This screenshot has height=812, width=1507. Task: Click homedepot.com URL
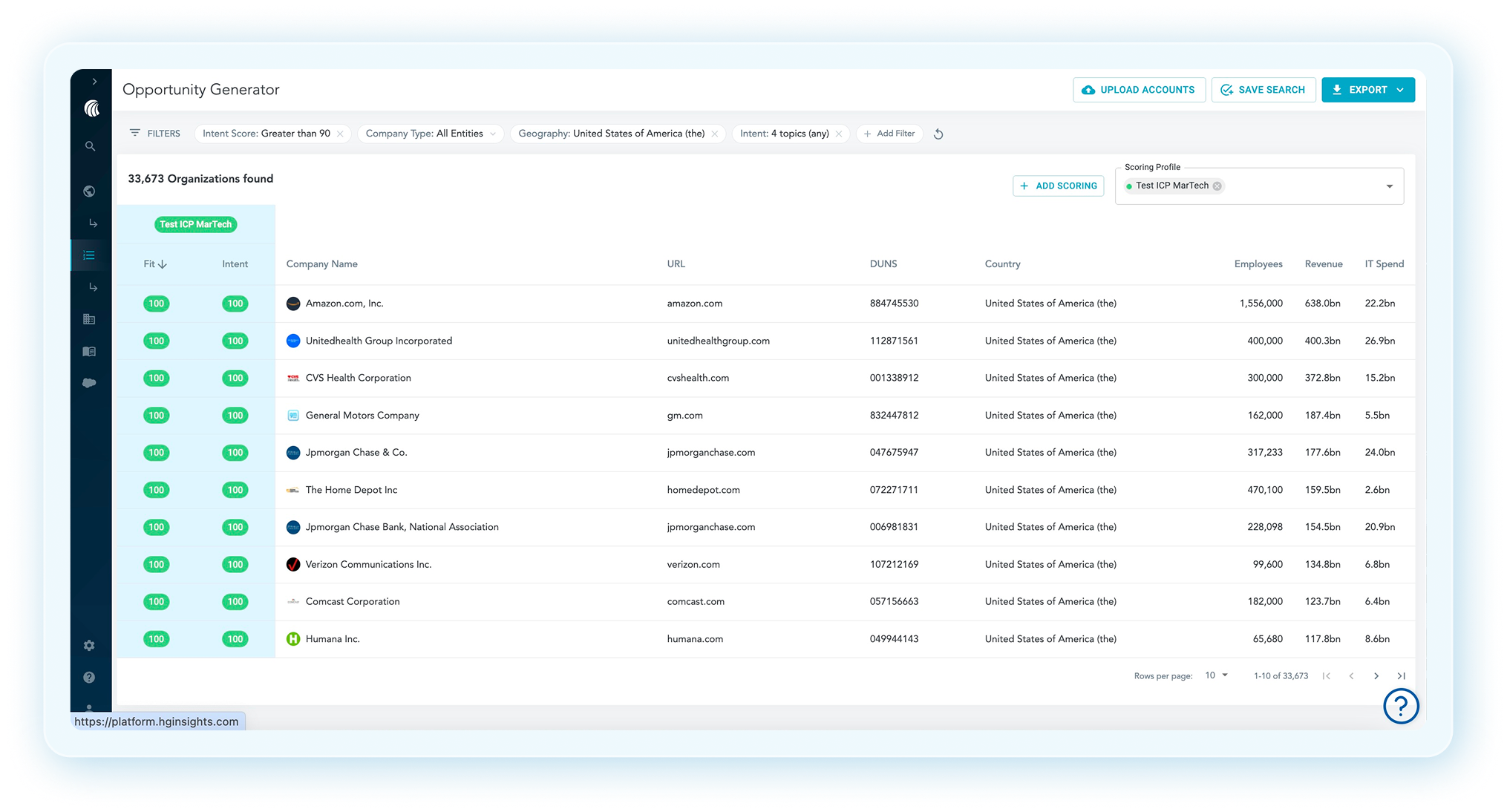[703, 490]
